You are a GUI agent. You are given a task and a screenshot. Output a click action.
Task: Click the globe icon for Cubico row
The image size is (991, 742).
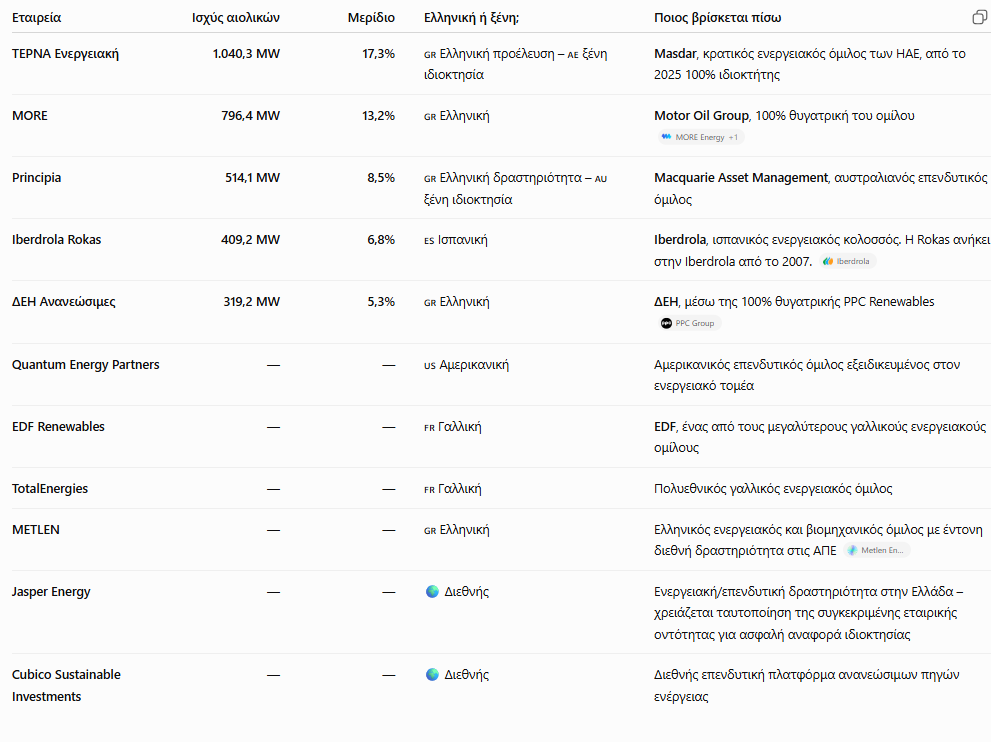(432, 674)
